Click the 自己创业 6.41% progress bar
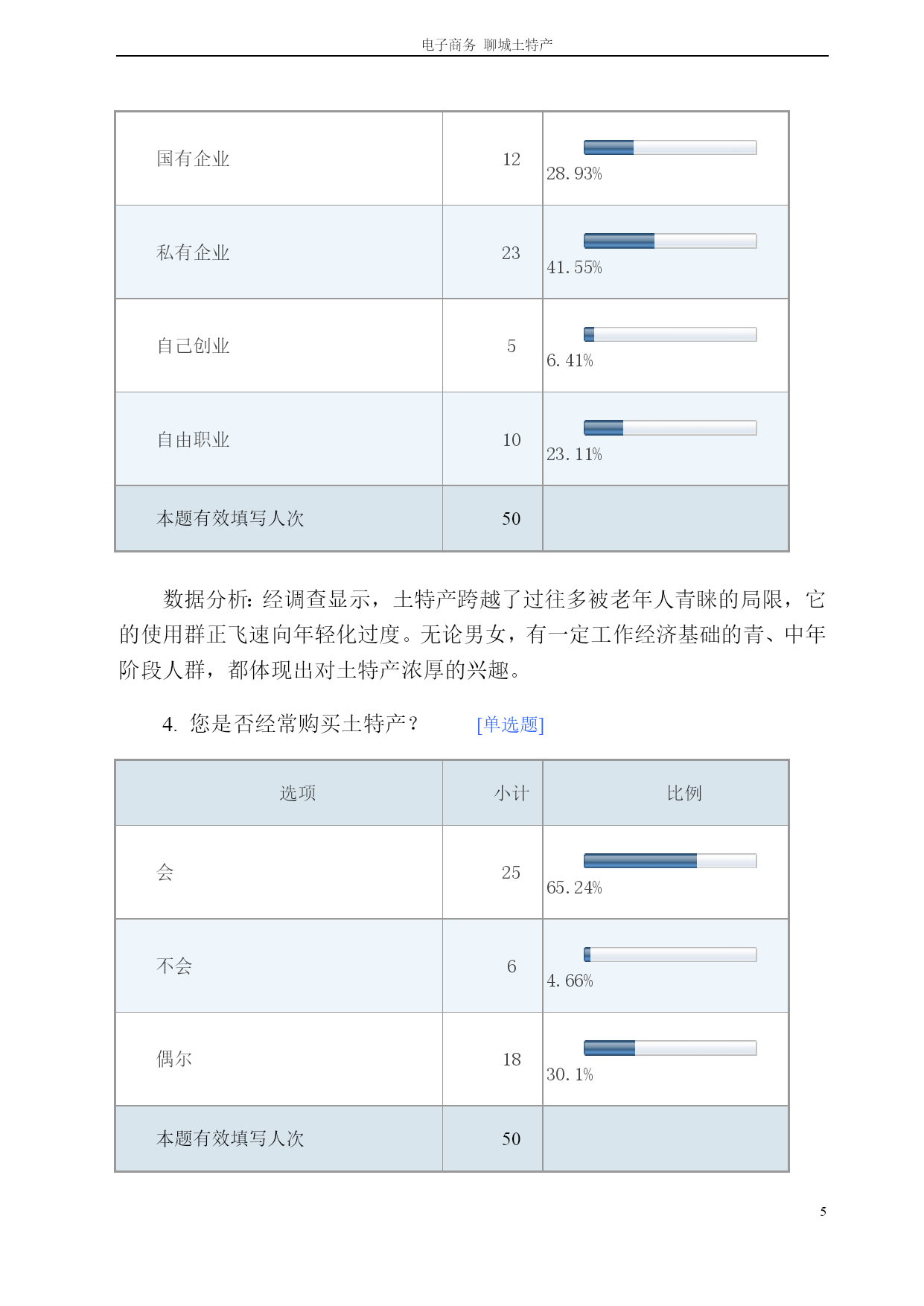The image size is (924, 1306). [670, 334]
